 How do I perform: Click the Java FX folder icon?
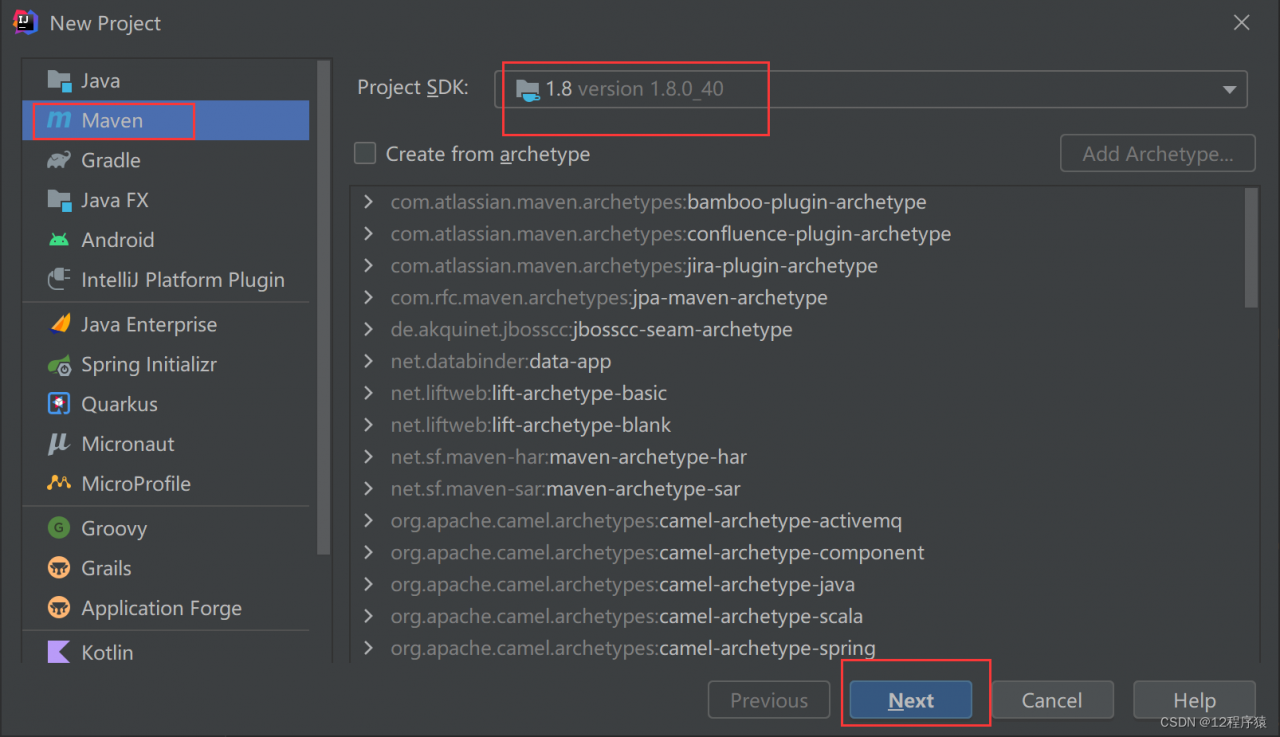59,200
